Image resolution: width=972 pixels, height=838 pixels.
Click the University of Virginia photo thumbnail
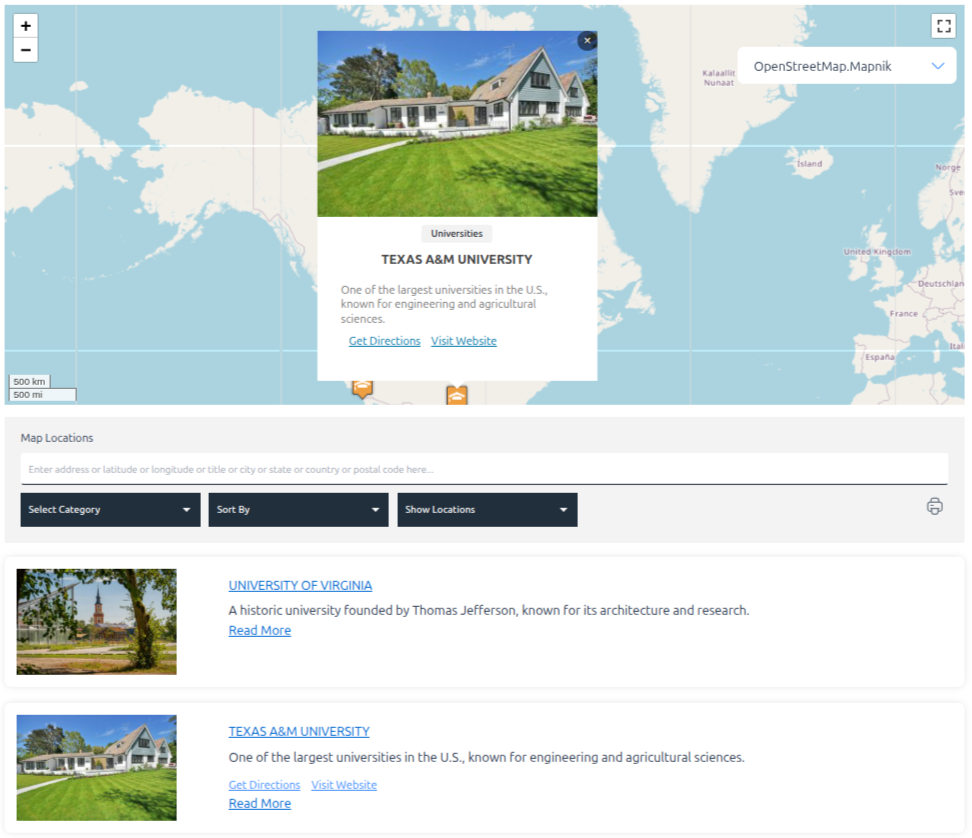point(96,621)
